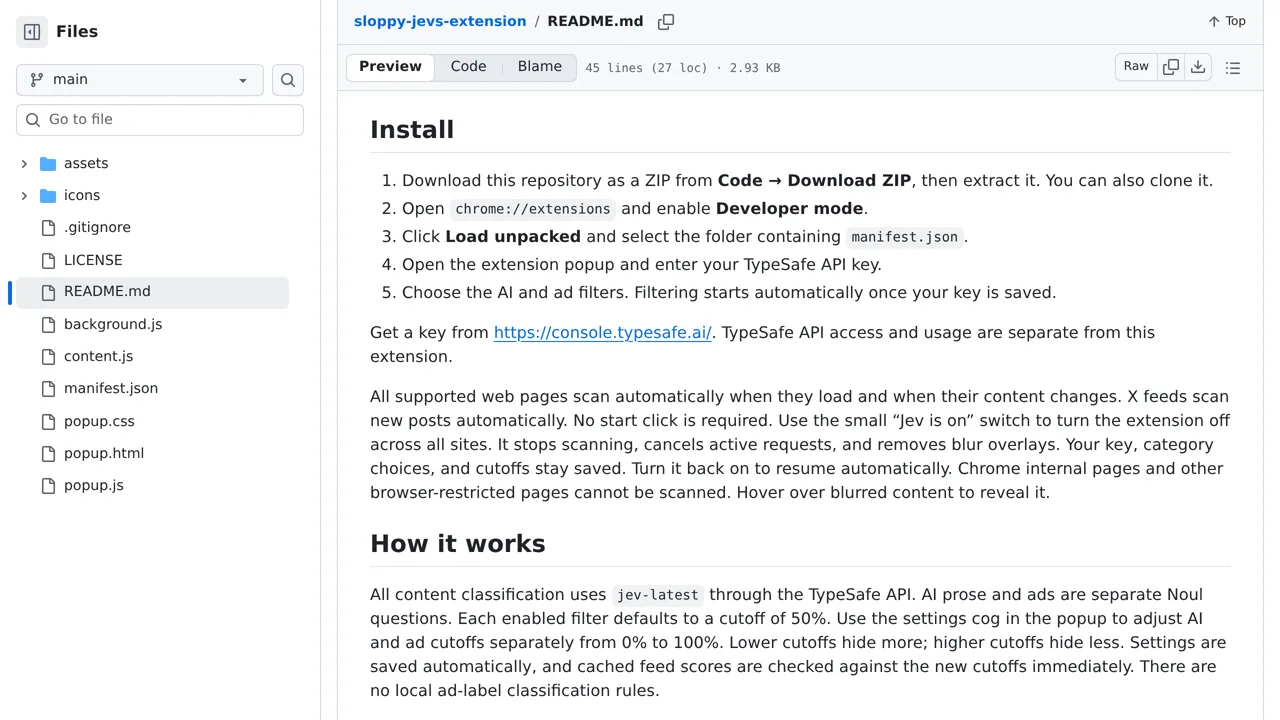Click the file icon beside popup.css
This screenshot has width=1280, height=720.
48,421
